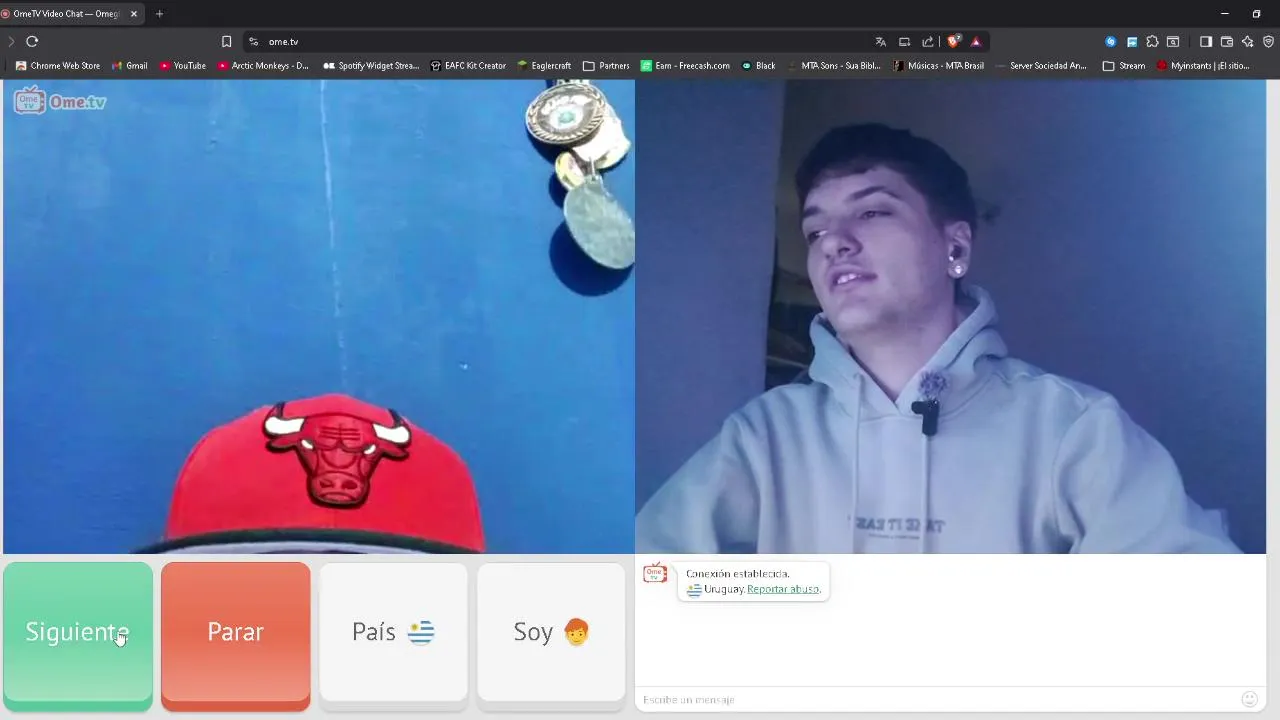Open MTA Sons bookmark
This screenshot has height=720, width=1280.
[834, 66]
